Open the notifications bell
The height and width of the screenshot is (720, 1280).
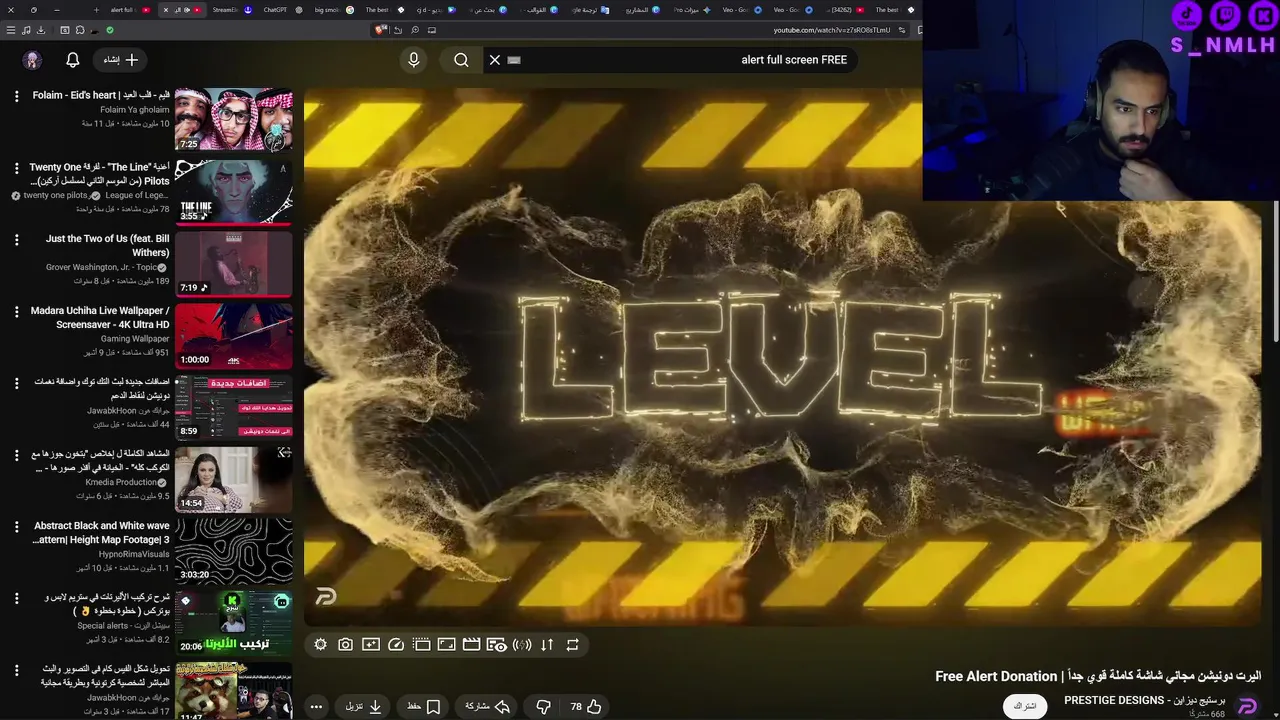[x=72, y=60]
